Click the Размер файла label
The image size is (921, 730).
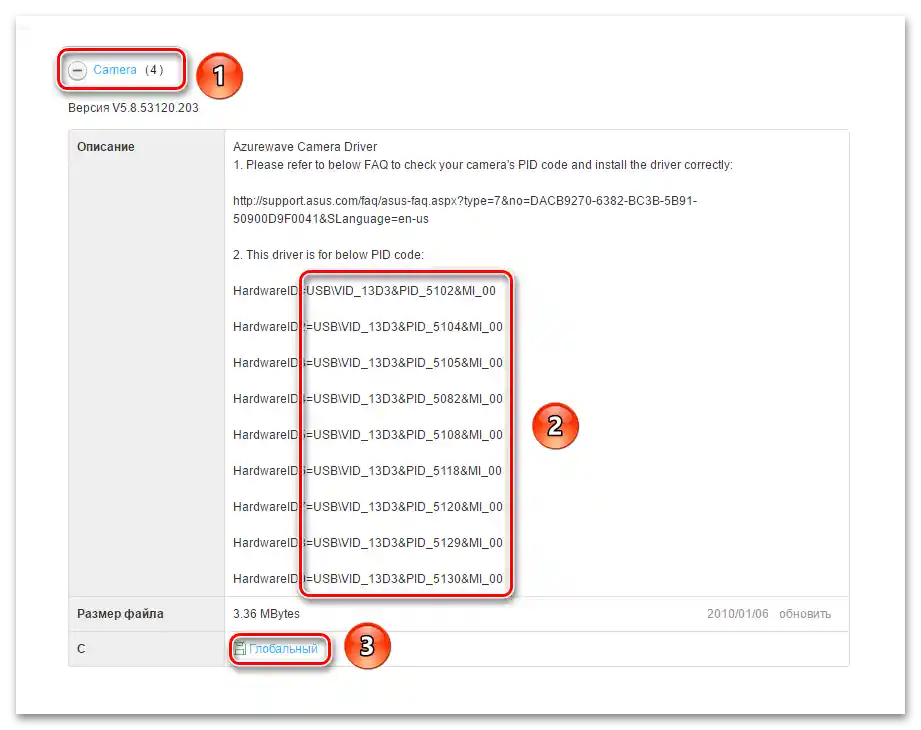point(120,614)
